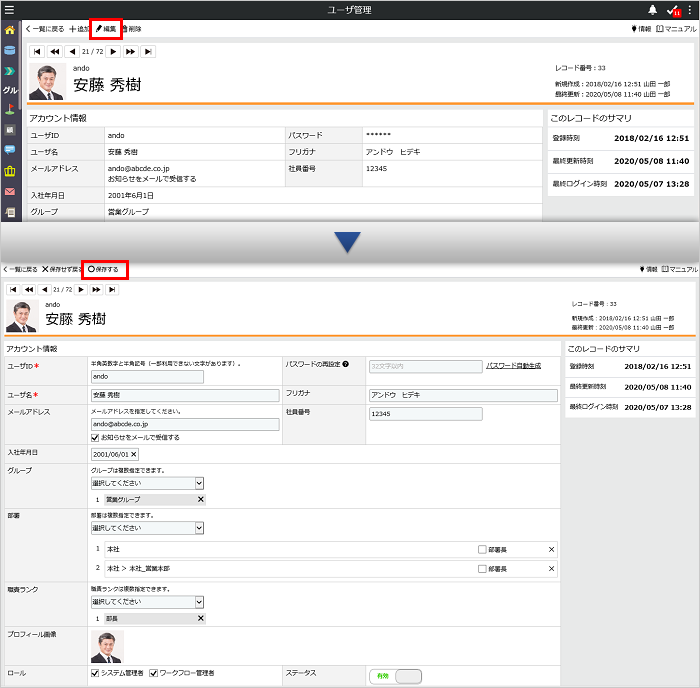Skip back several records in top navigator
This screenshot has height=688, width=700.
55,52
